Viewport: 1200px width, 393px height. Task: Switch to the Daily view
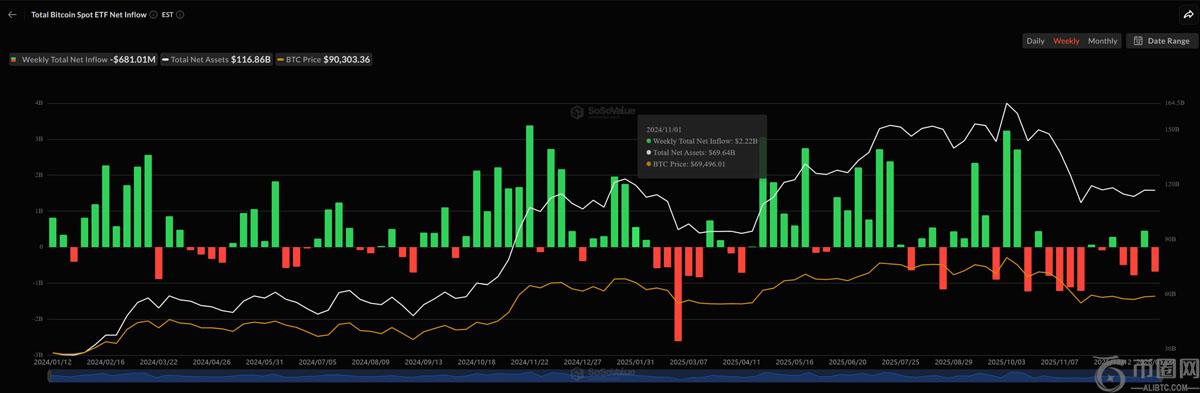coord(1035,41)
